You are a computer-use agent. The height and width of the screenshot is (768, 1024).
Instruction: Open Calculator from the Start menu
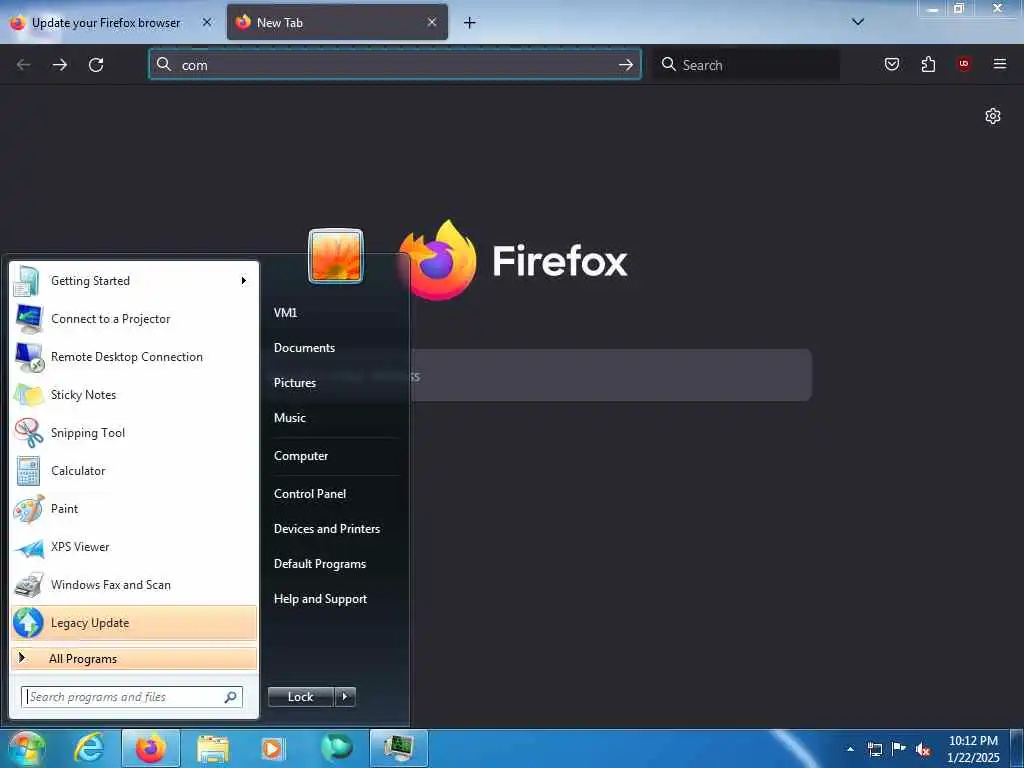click(135, 471)
